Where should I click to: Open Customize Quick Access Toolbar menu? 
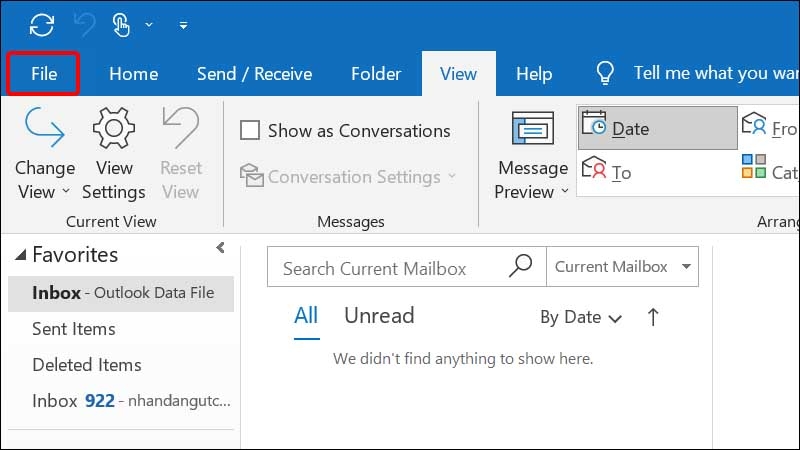183,25
